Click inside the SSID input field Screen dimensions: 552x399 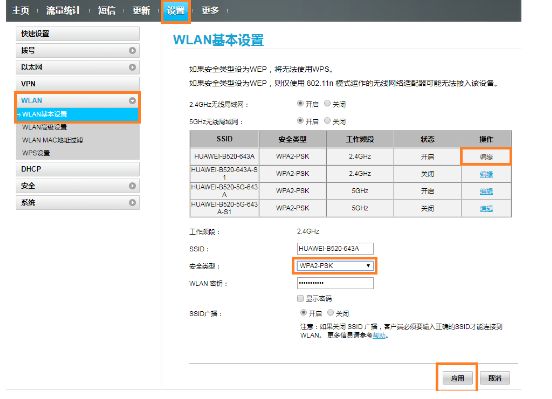335,249
